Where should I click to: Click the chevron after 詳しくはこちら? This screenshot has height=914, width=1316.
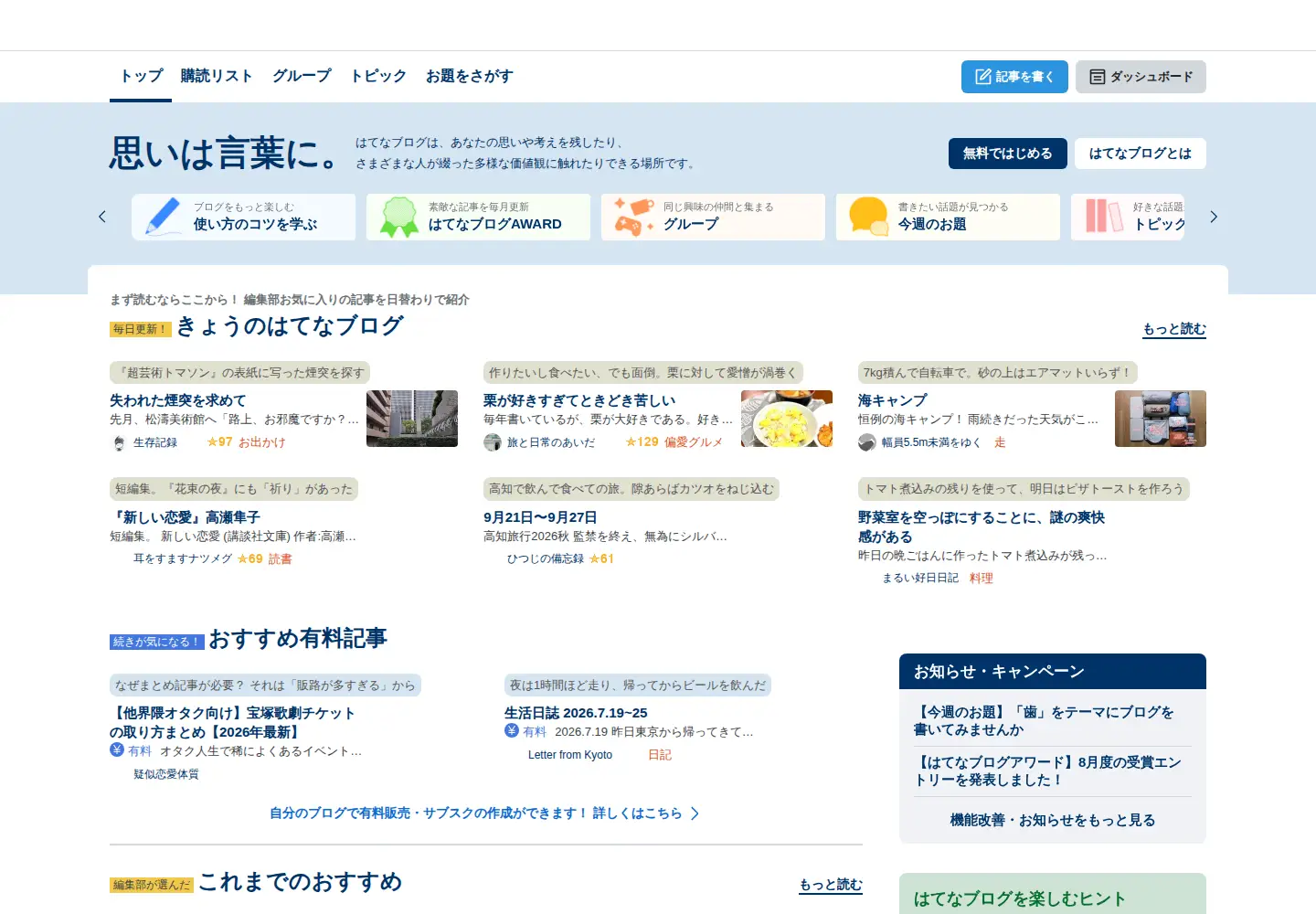coord(695,813)
